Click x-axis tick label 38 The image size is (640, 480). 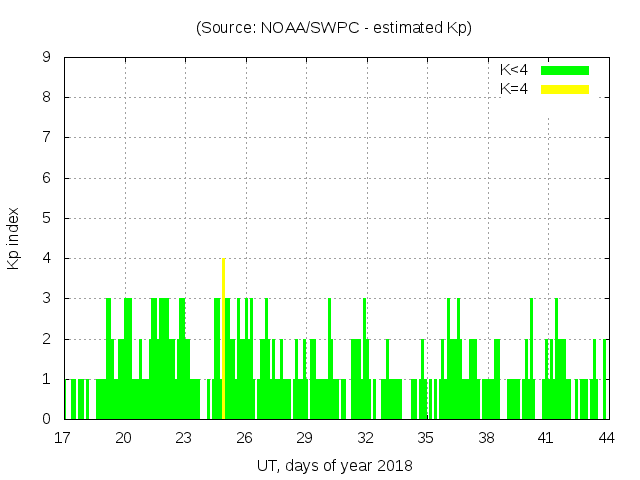click(486, 438)
